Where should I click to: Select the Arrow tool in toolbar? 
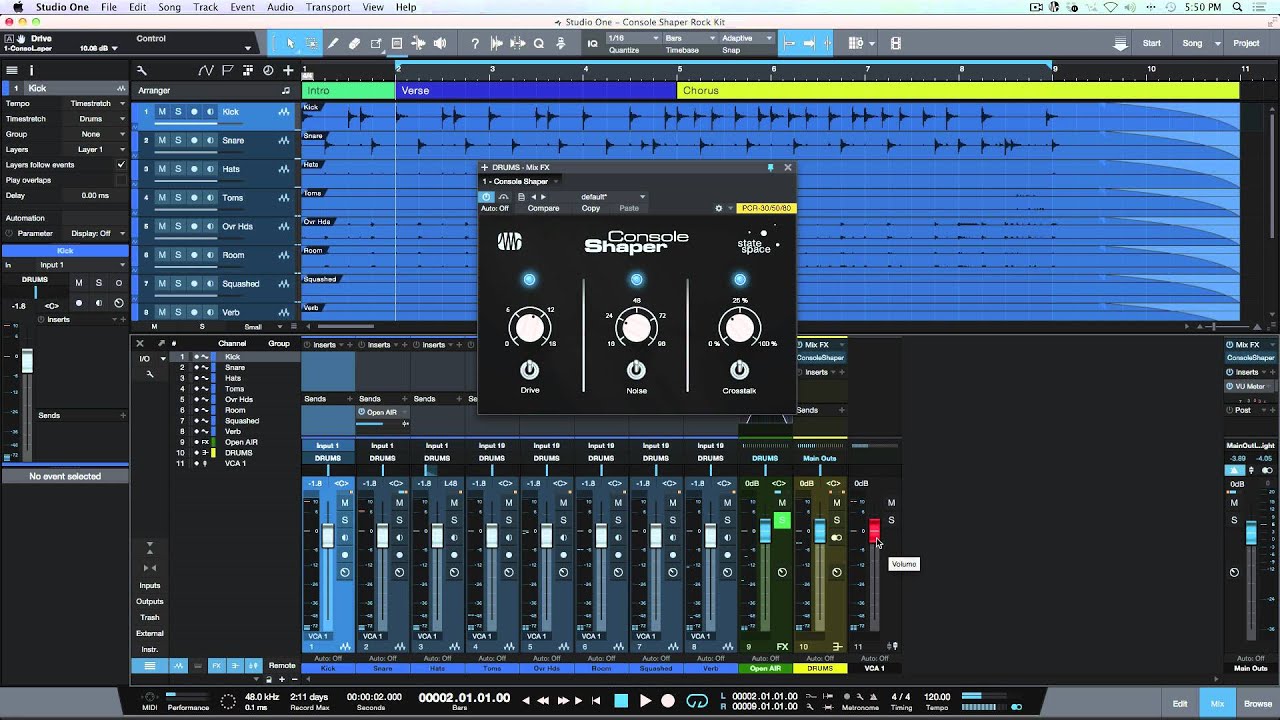pyautogui.click(x=290, y=43)
